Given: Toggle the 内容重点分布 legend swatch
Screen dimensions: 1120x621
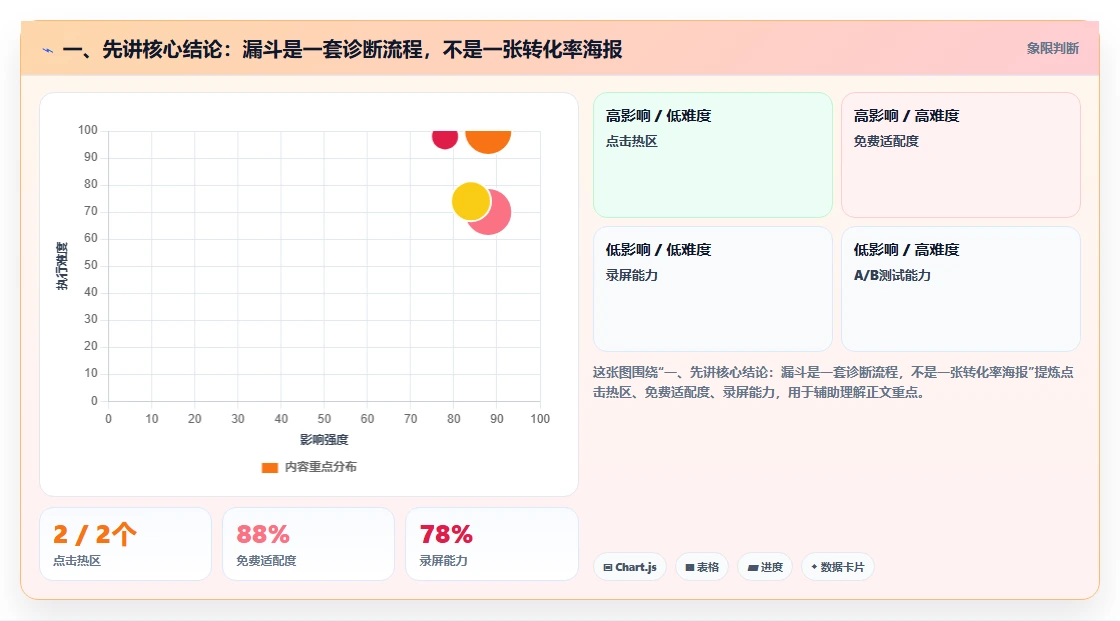Looking at the screenshot, I should (269, 467).
